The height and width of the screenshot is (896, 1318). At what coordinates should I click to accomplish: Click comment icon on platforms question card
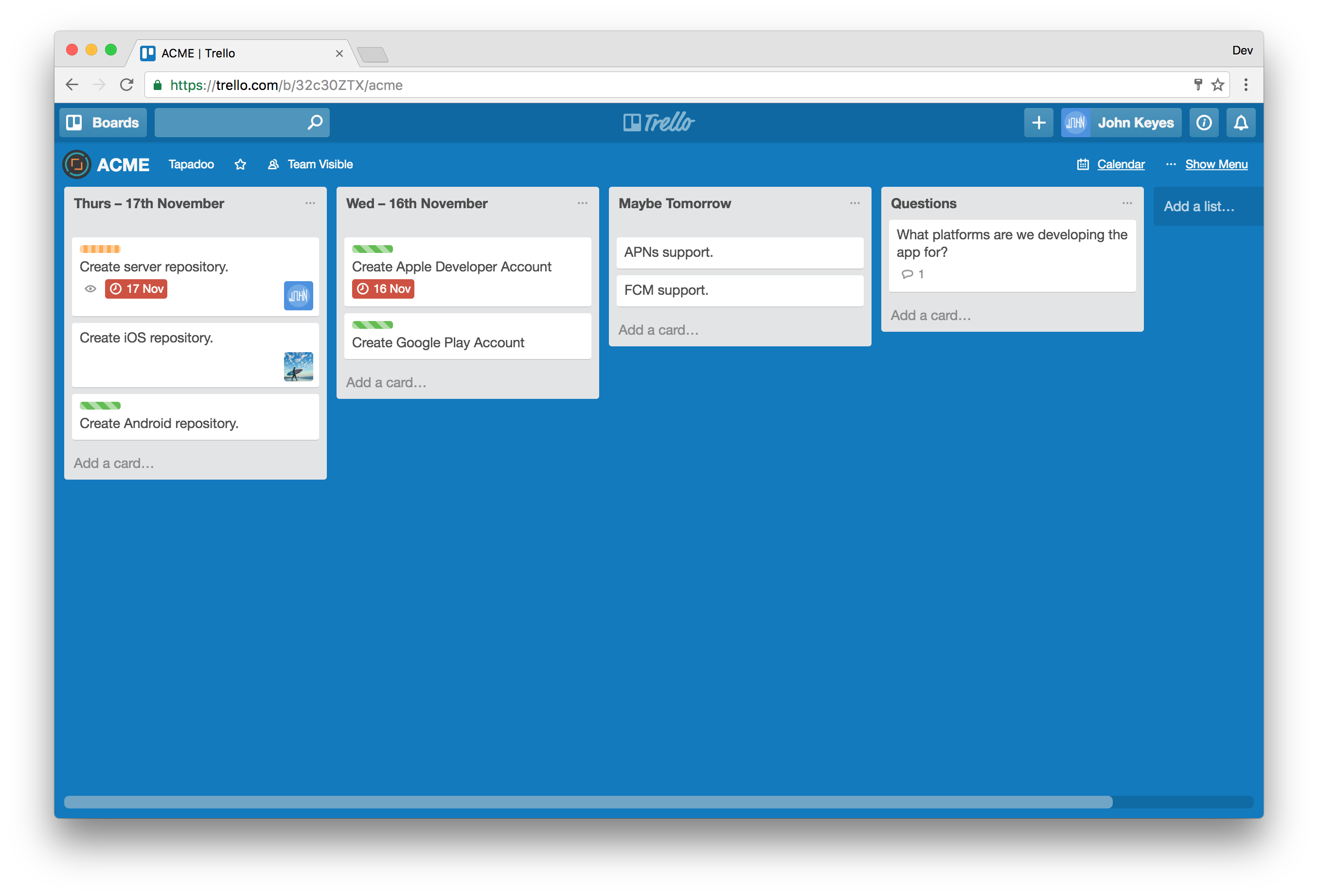click(907, 274)
